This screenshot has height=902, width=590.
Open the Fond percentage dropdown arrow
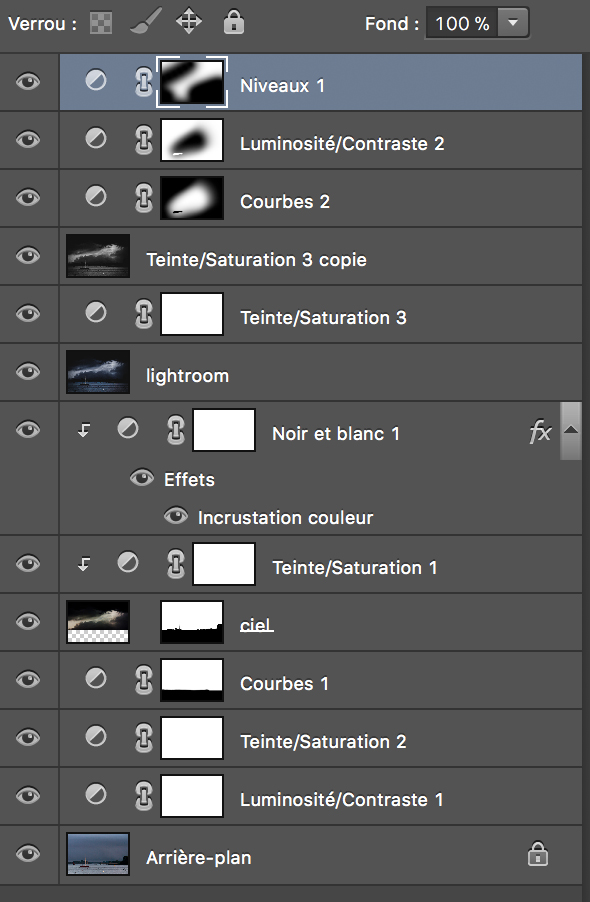point(513,23)
